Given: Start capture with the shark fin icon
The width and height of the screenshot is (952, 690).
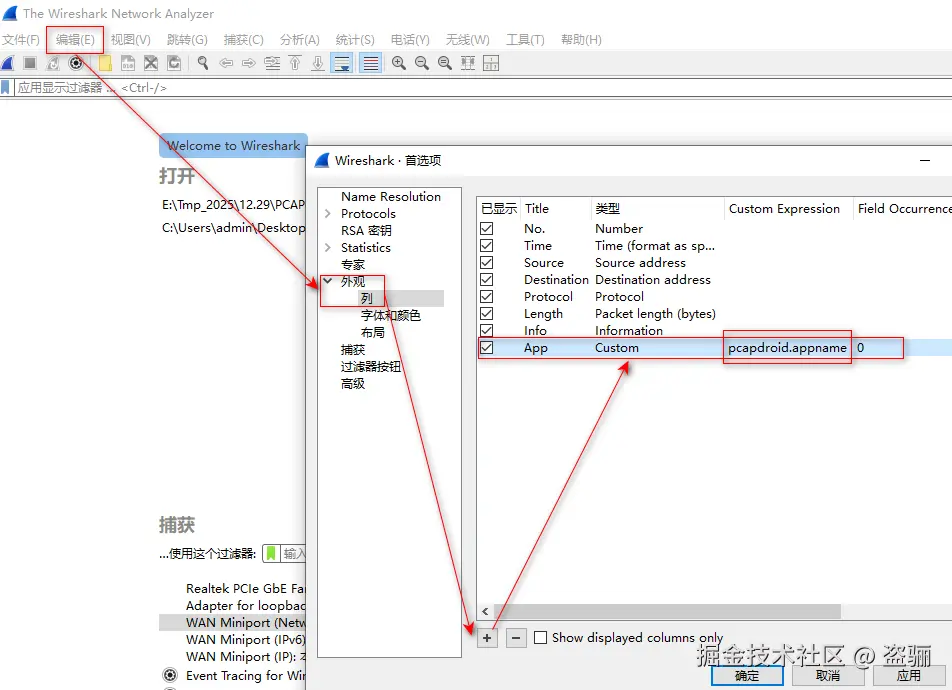Looking at the screenshot, I should coord(8,63).
